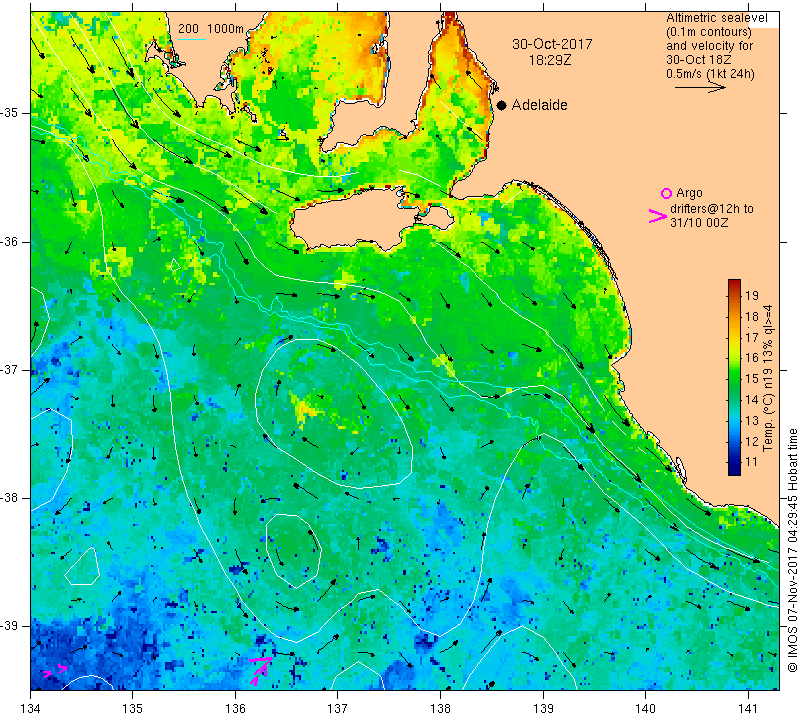The width and height of the screenshot is (800, 720).
Task: Click the -35 latitude axis label
Action: click(x=10, y=113)
